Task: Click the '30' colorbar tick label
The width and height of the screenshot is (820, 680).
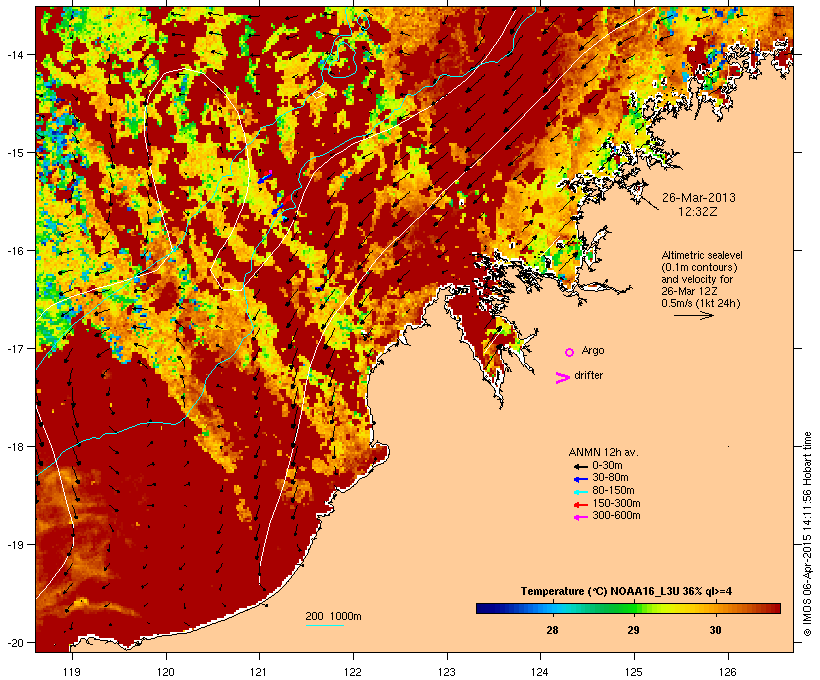Action: [x=715, y=630]
